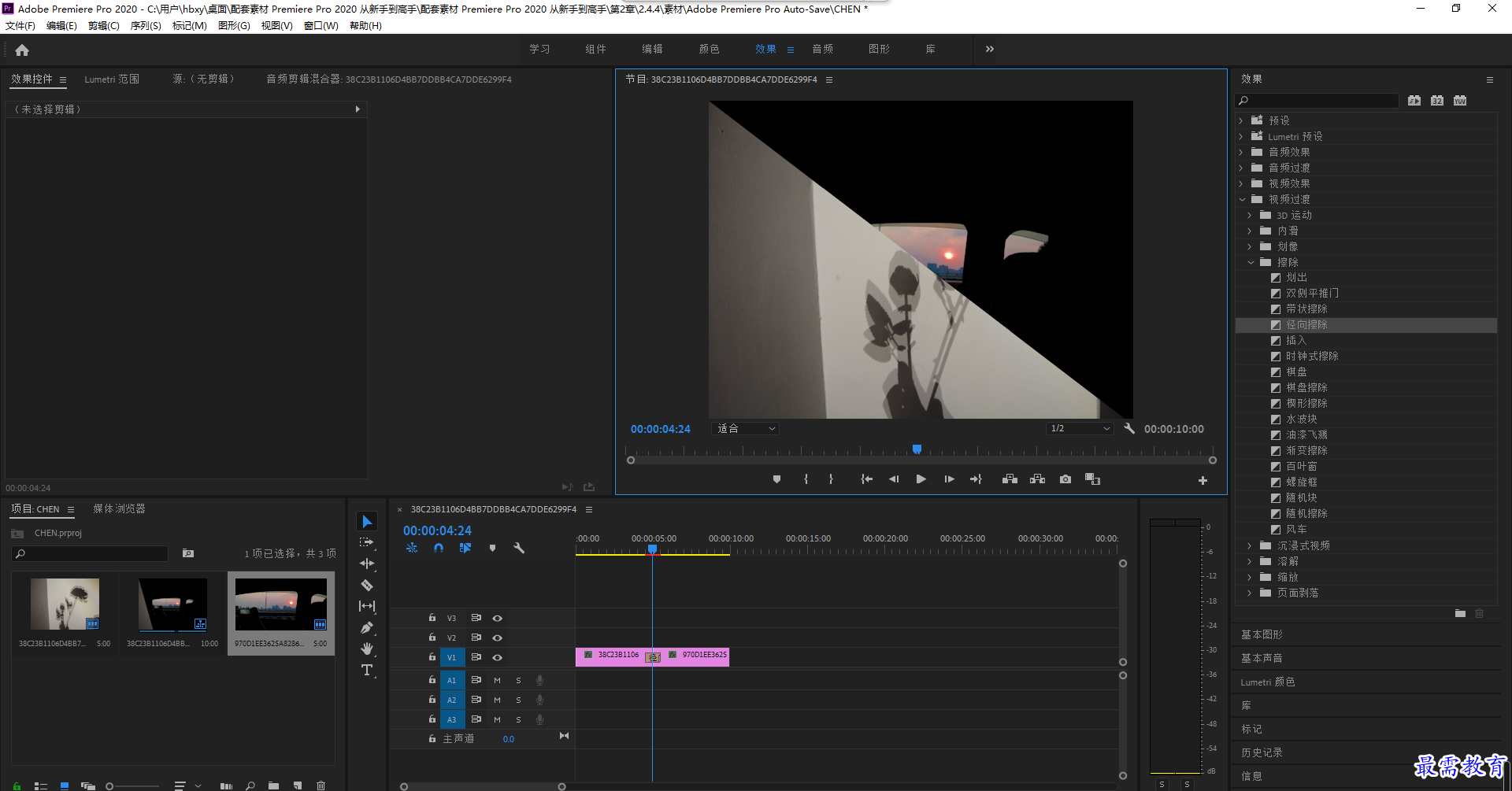Image resolution: width=1512 pixels, height=791 pixels.
Task: Add marker in program monitor
Action: point(776,479)
